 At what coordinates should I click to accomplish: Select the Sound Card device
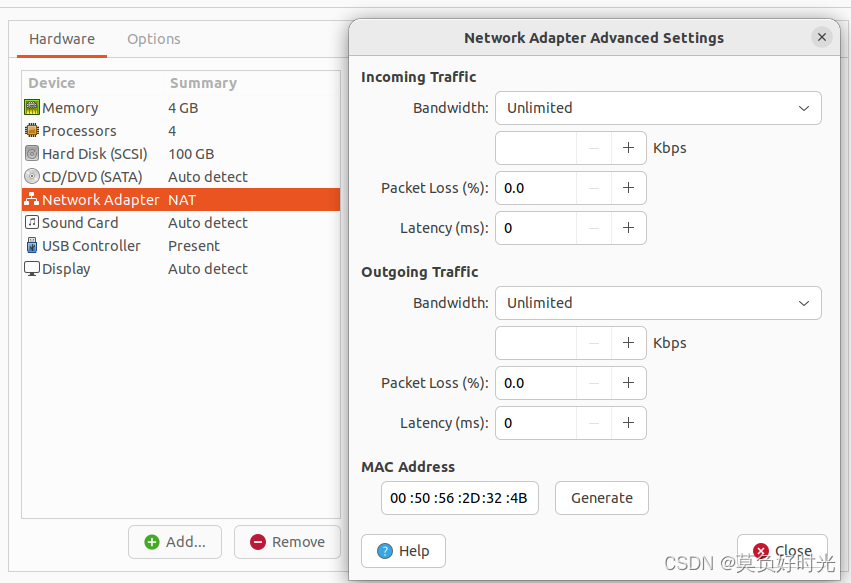pyautogui.click(x=31, y=222)
